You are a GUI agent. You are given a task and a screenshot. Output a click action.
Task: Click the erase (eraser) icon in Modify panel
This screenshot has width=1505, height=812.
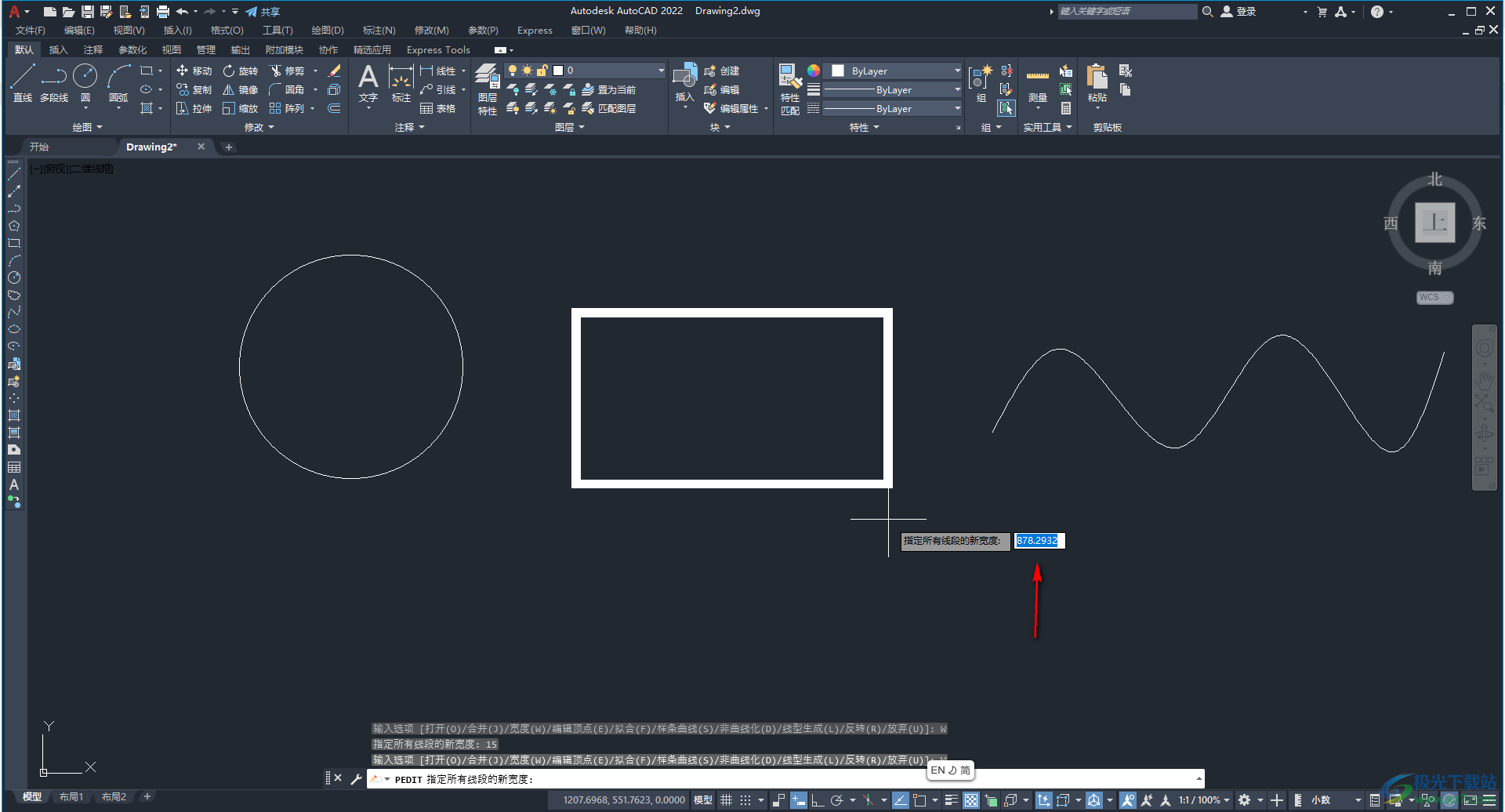(335, 71)
